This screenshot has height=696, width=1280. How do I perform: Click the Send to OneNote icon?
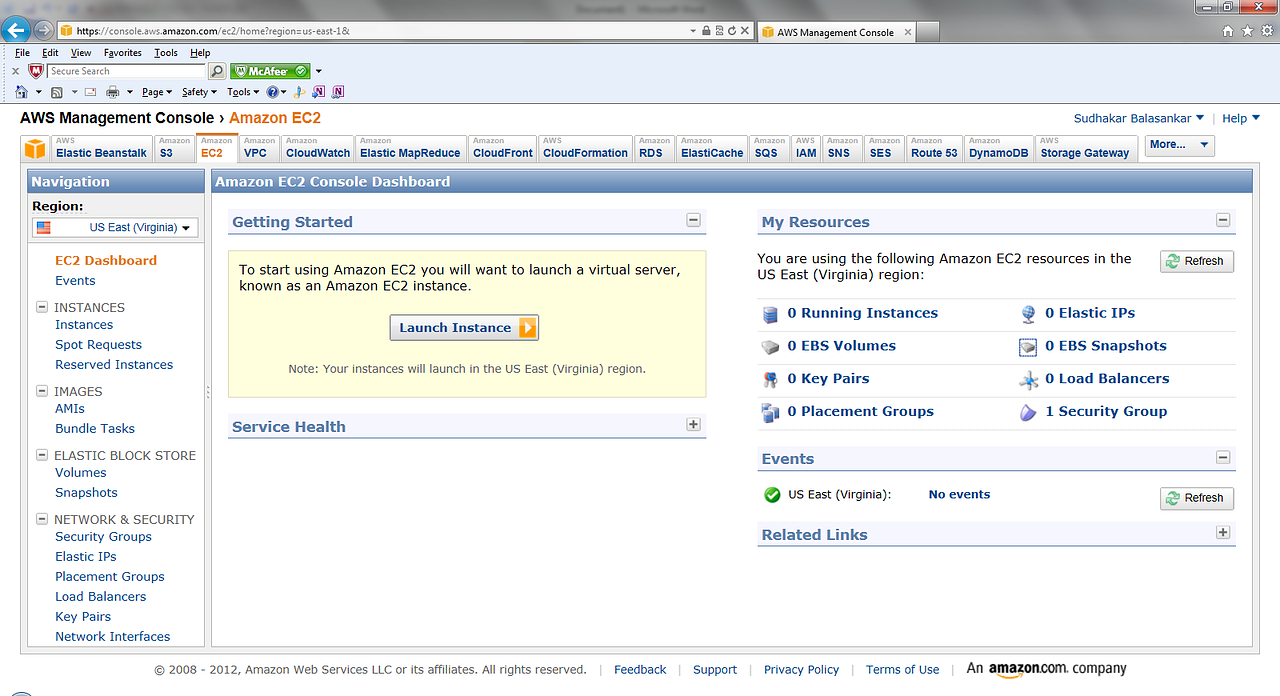(x=318, y=92)
